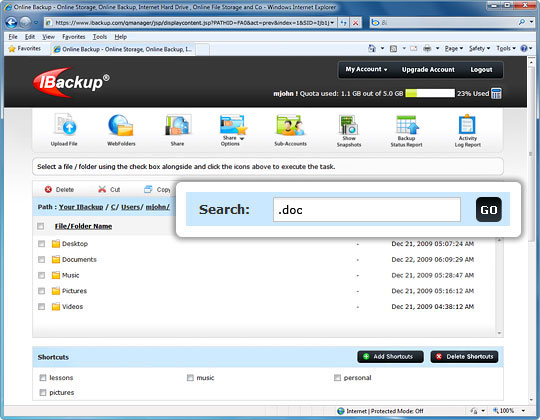The image size is (540, 420).
Task: Check the Desktop folder checkbox
Action: 41,244
